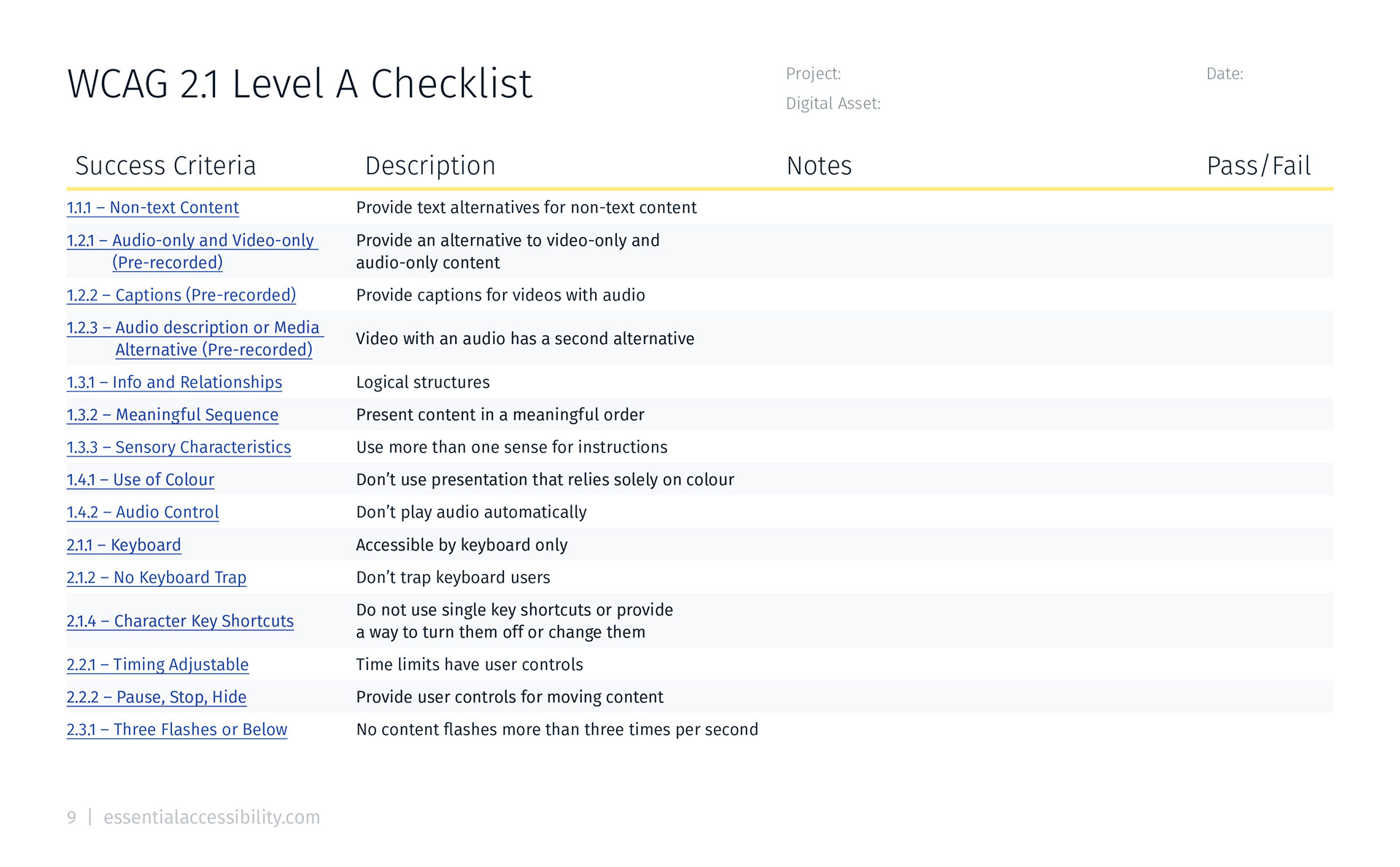Click the 1.3.2 Meaningful Sequence link
Screen dimensions: 1400x867
[x=172, y=415]
